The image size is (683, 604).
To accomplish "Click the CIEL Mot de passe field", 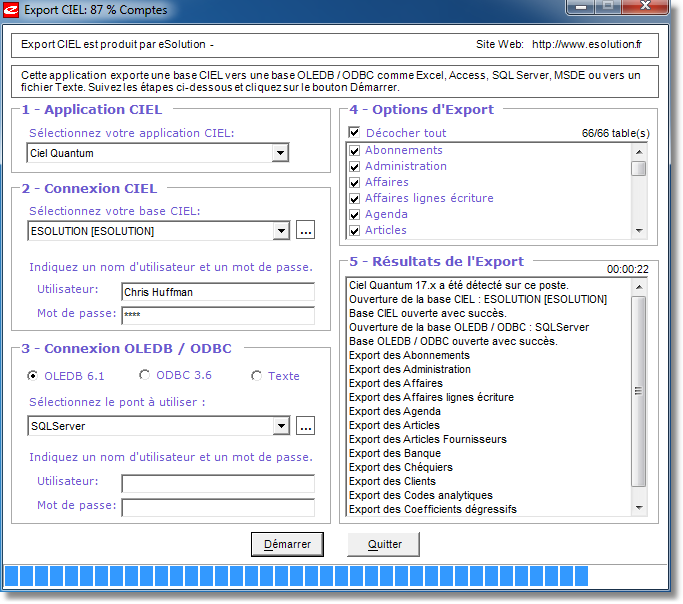I will [217, 316].
